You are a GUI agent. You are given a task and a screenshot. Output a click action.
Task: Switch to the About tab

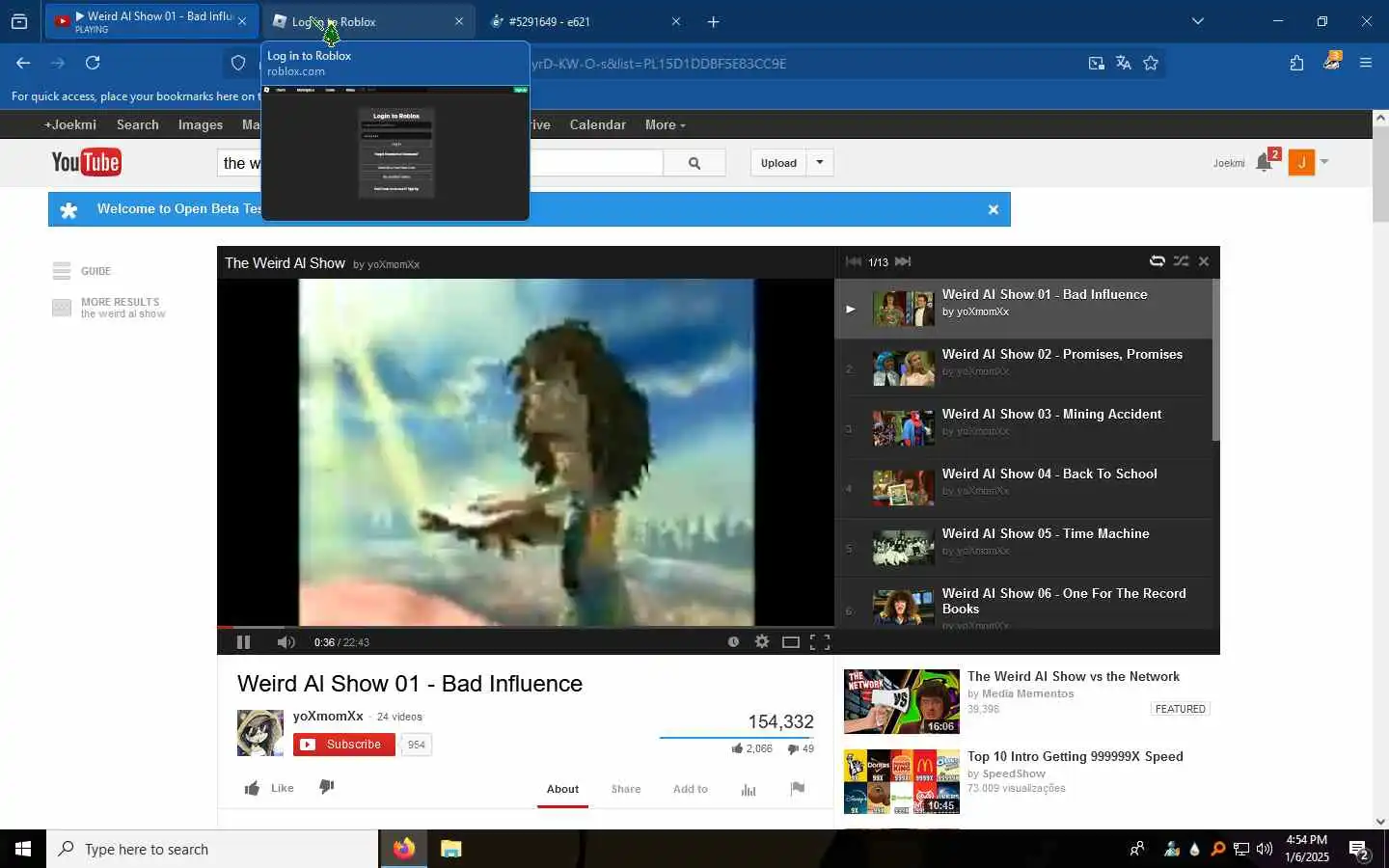coord(562,789)
